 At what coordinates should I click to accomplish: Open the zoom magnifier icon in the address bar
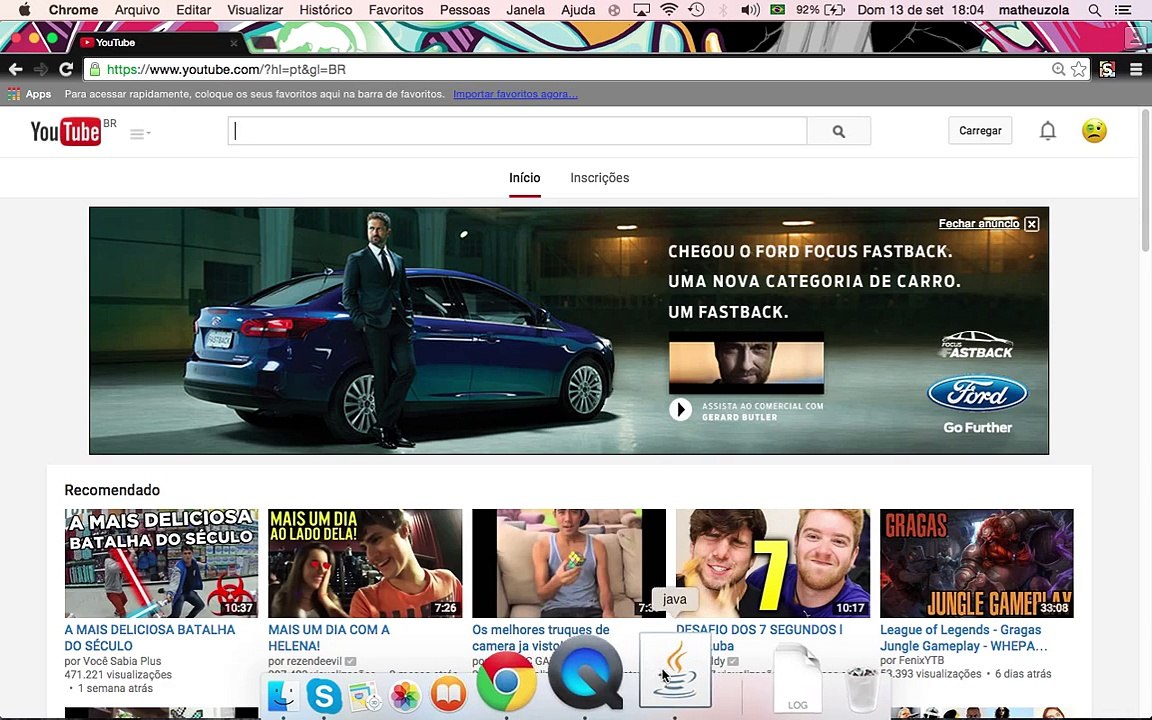point(1058,69)
